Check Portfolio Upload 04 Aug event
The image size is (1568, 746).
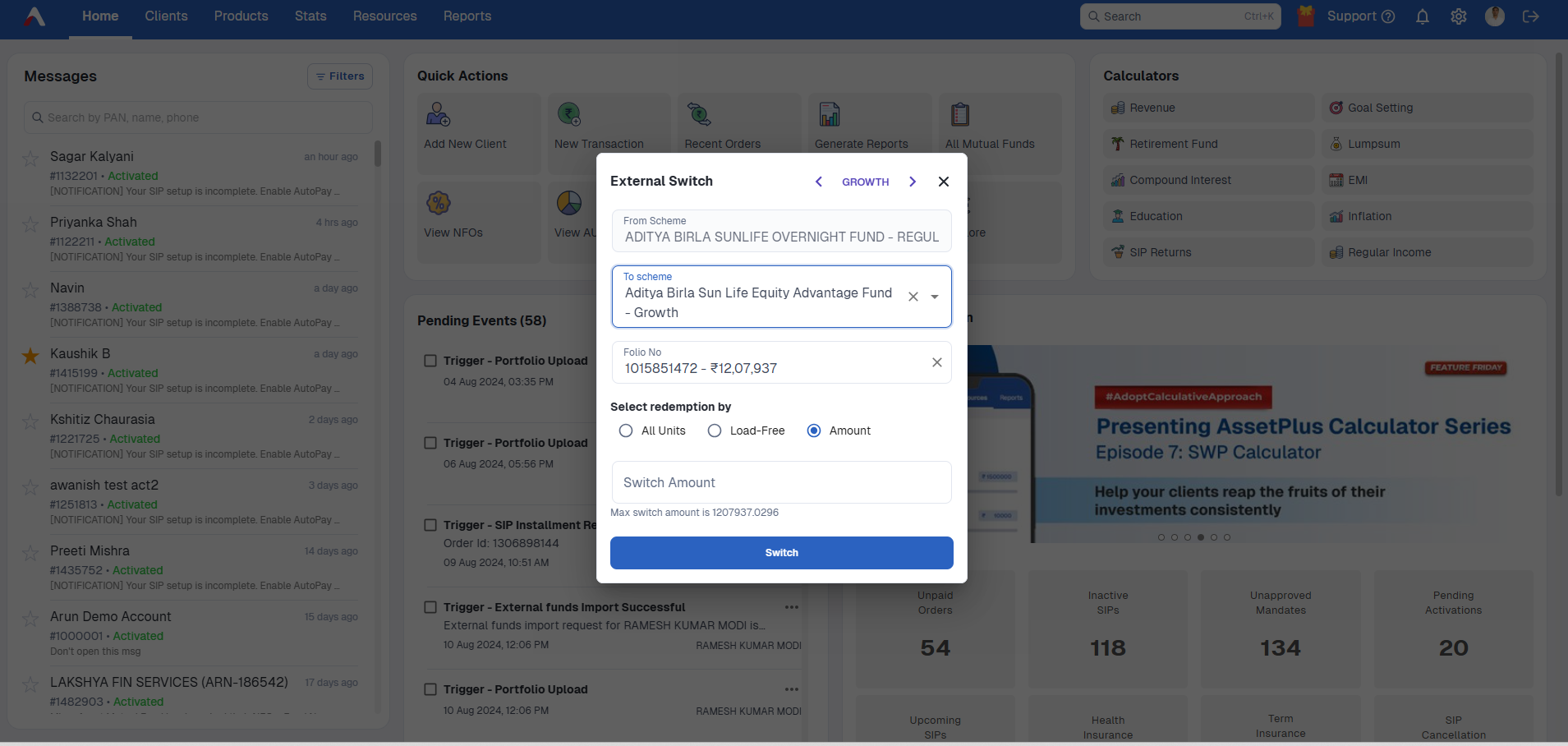(430, 361)
